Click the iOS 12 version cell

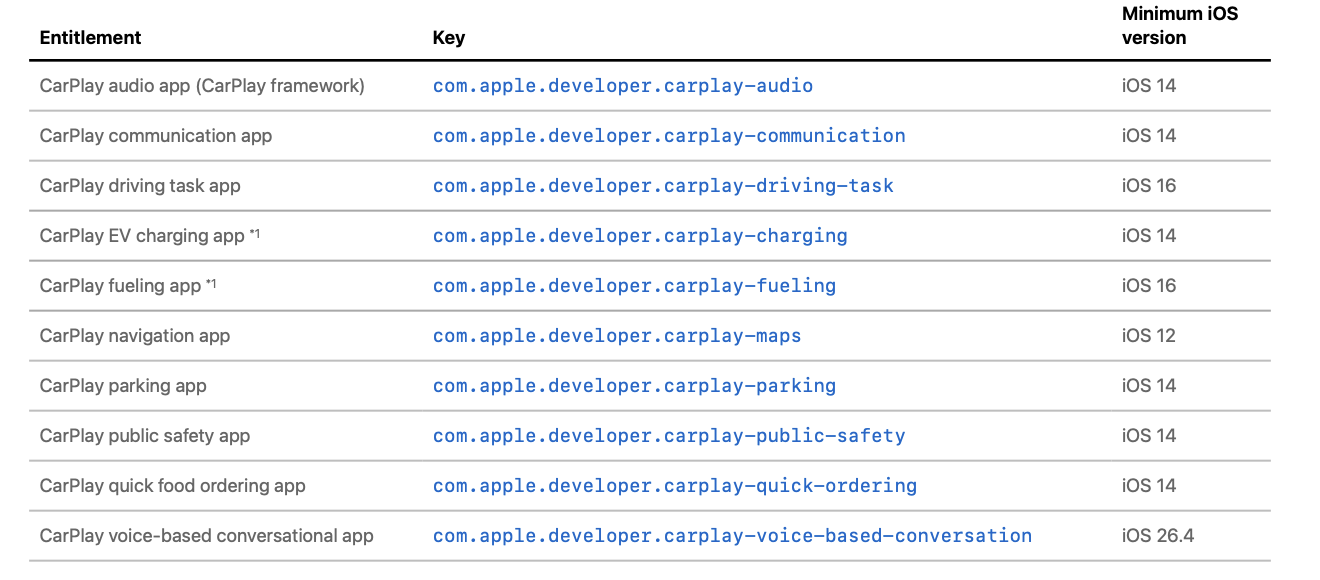coord(1148,336)
